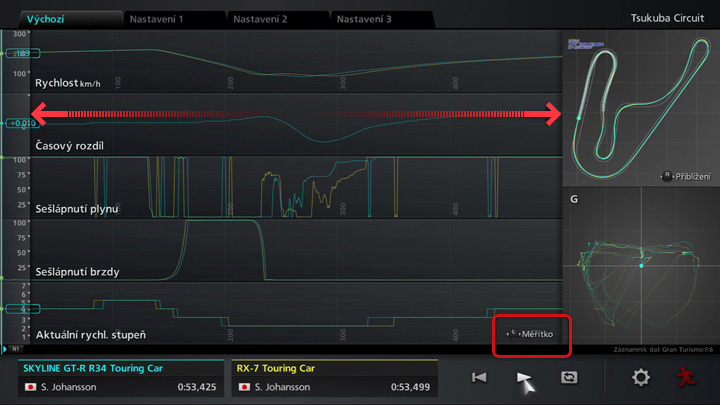Click the car position dot on track map

click(x=579, y=119)
